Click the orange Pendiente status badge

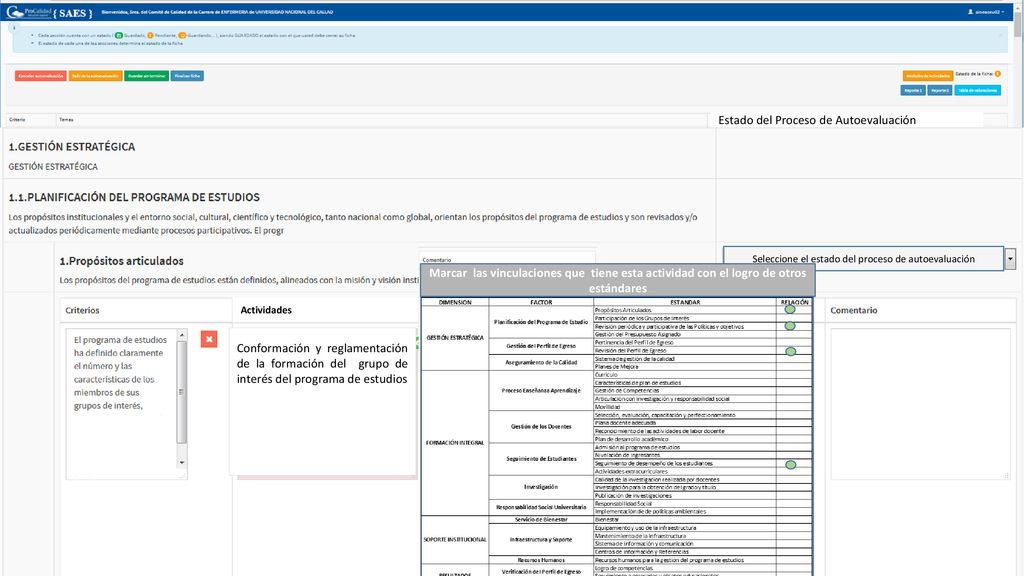[150, 35]
